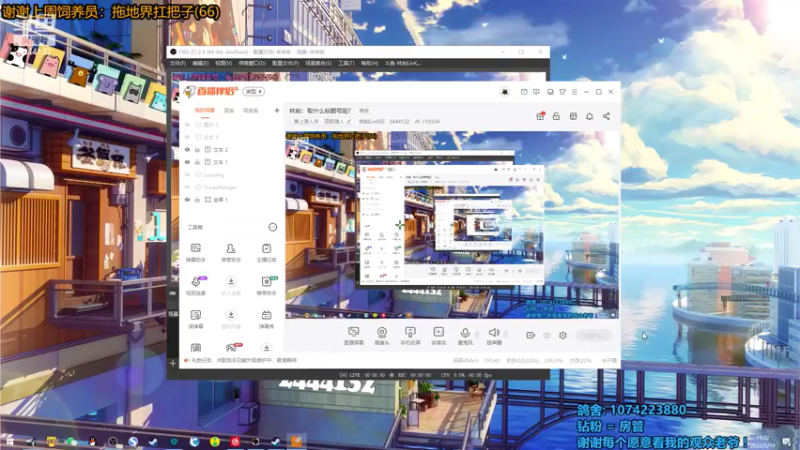The width and height of the screenshot is (800, 450).
Task: Open tool with green badge in toolbox
Action: point(266,285)
